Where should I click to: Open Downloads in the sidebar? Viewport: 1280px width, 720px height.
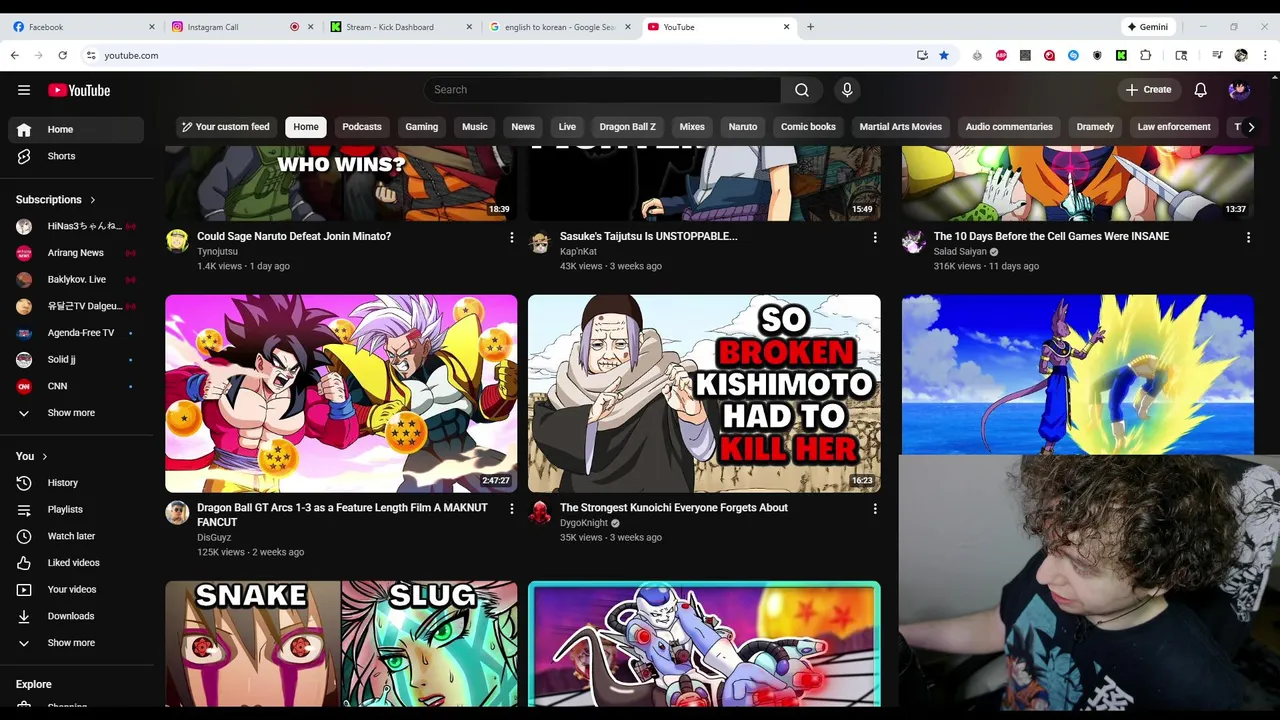click(x=76, y=616)
